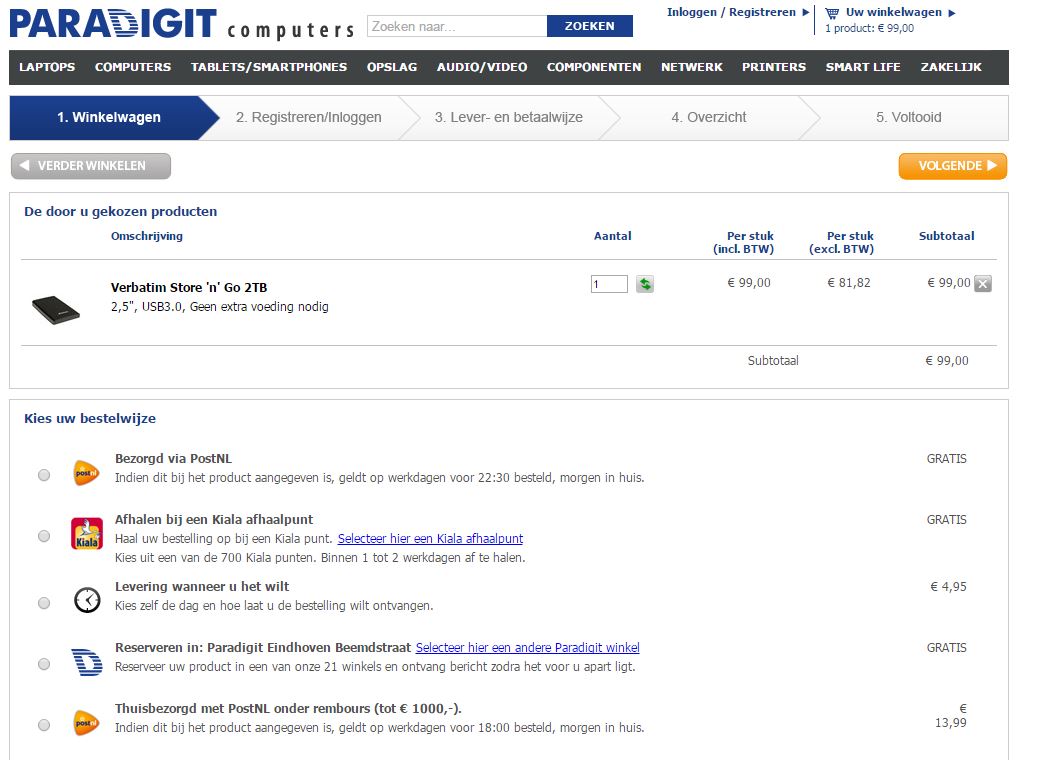Click the '1 product: € 99,00' cart summary

pos(870,28)
